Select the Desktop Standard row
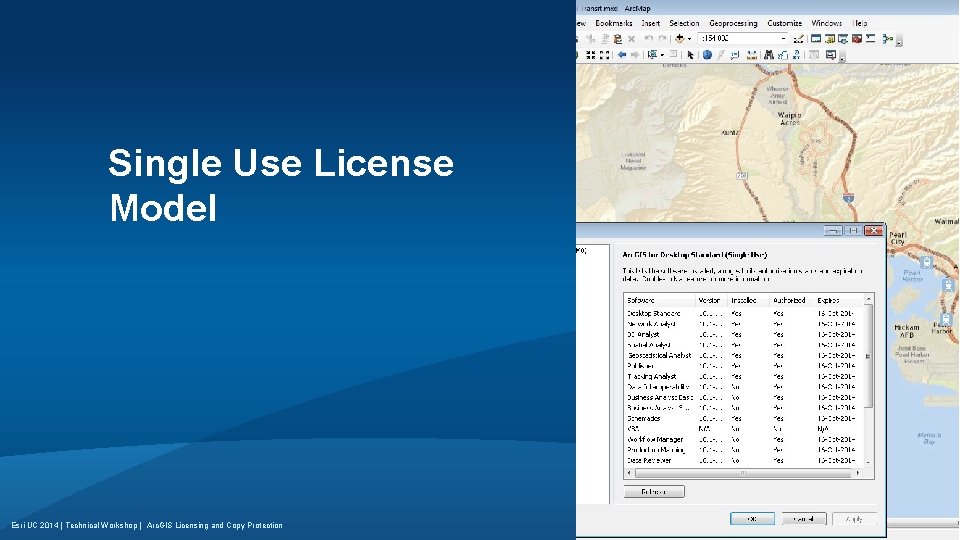Screen dimensions: 960x540 point(743,313)
